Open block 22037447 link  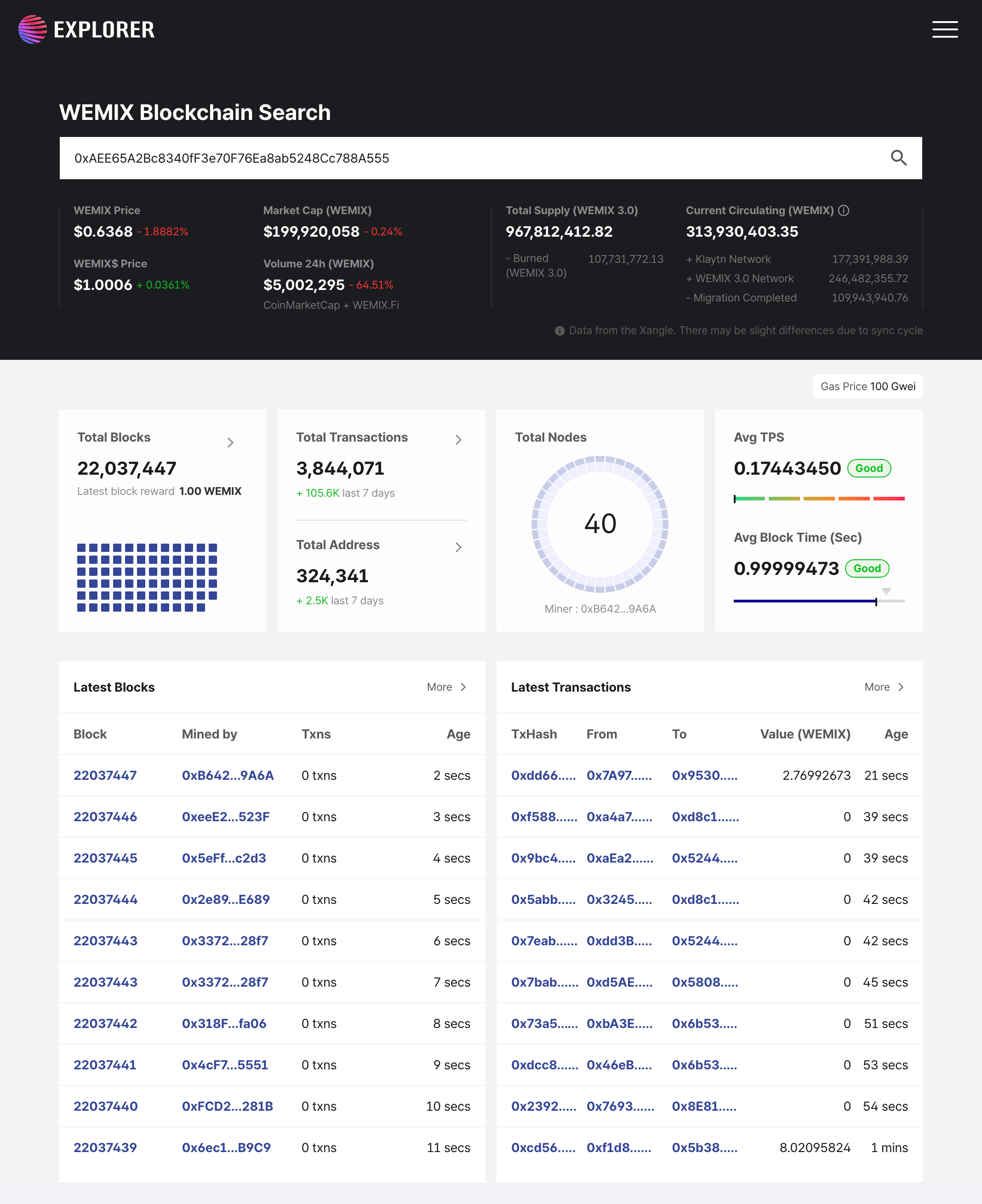[105, 775]
